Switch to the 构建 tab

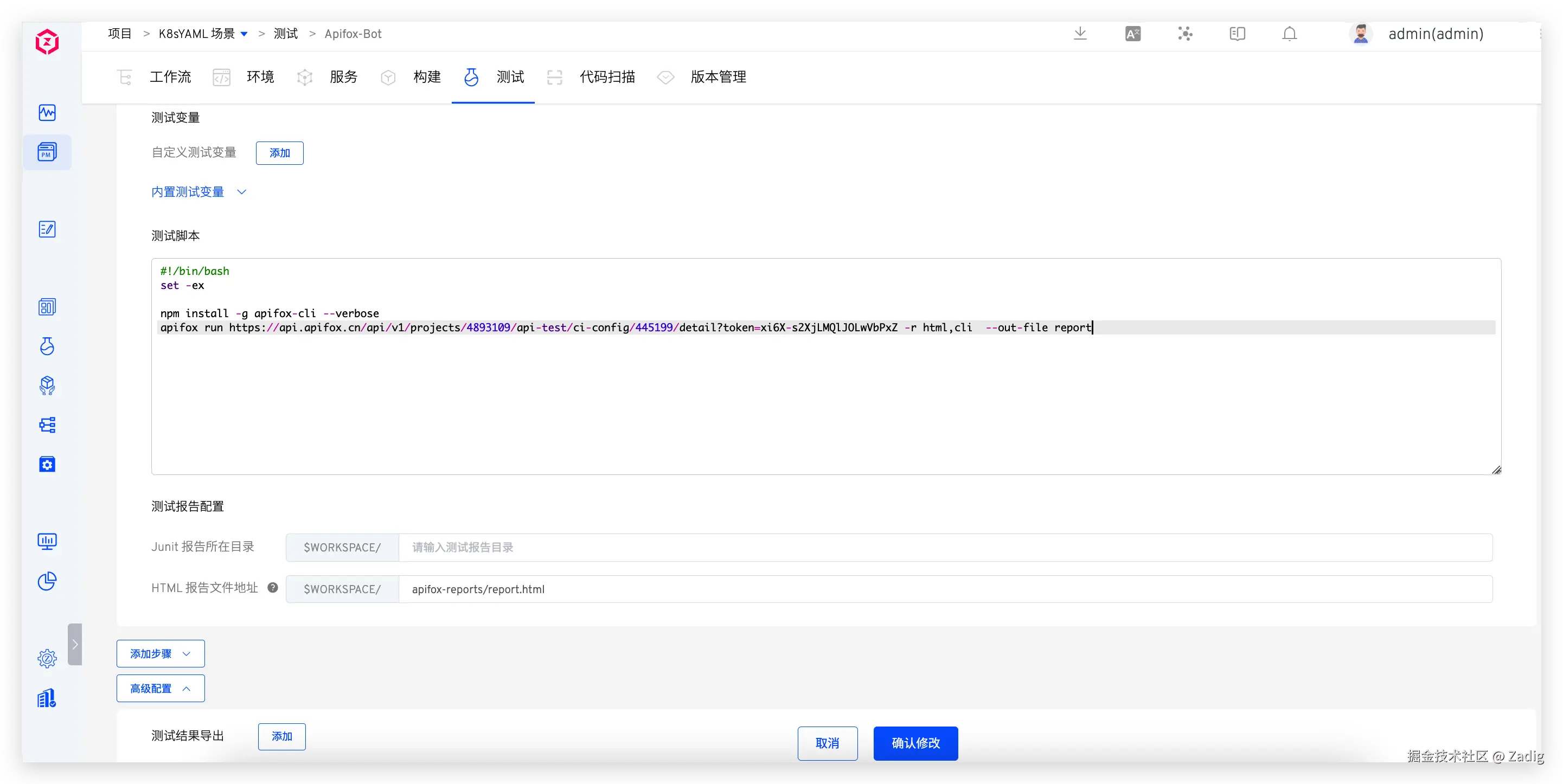point(427,77)
